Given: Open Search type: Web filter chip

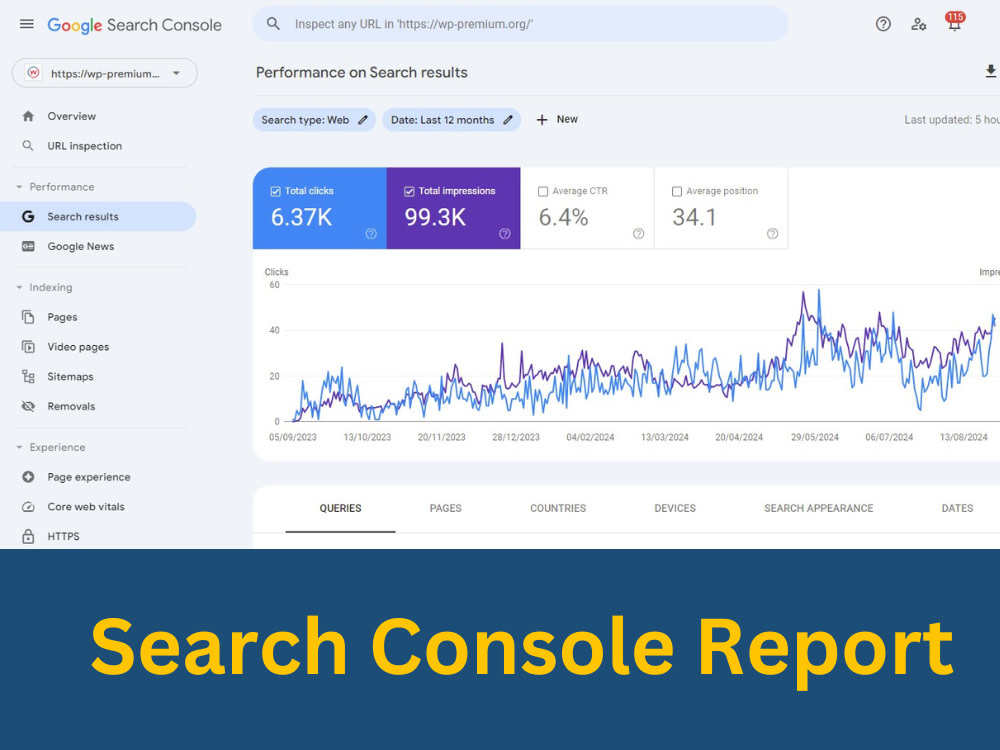Looking at the screenshot, I should pyautogui.click(x=314, y=120).
